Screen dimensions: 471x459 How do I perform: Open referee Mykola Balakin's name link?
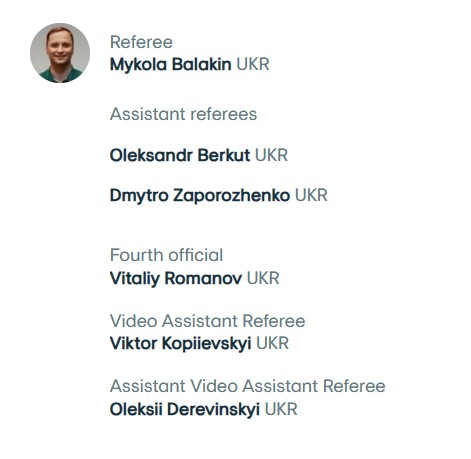click(x=170, y=65)
